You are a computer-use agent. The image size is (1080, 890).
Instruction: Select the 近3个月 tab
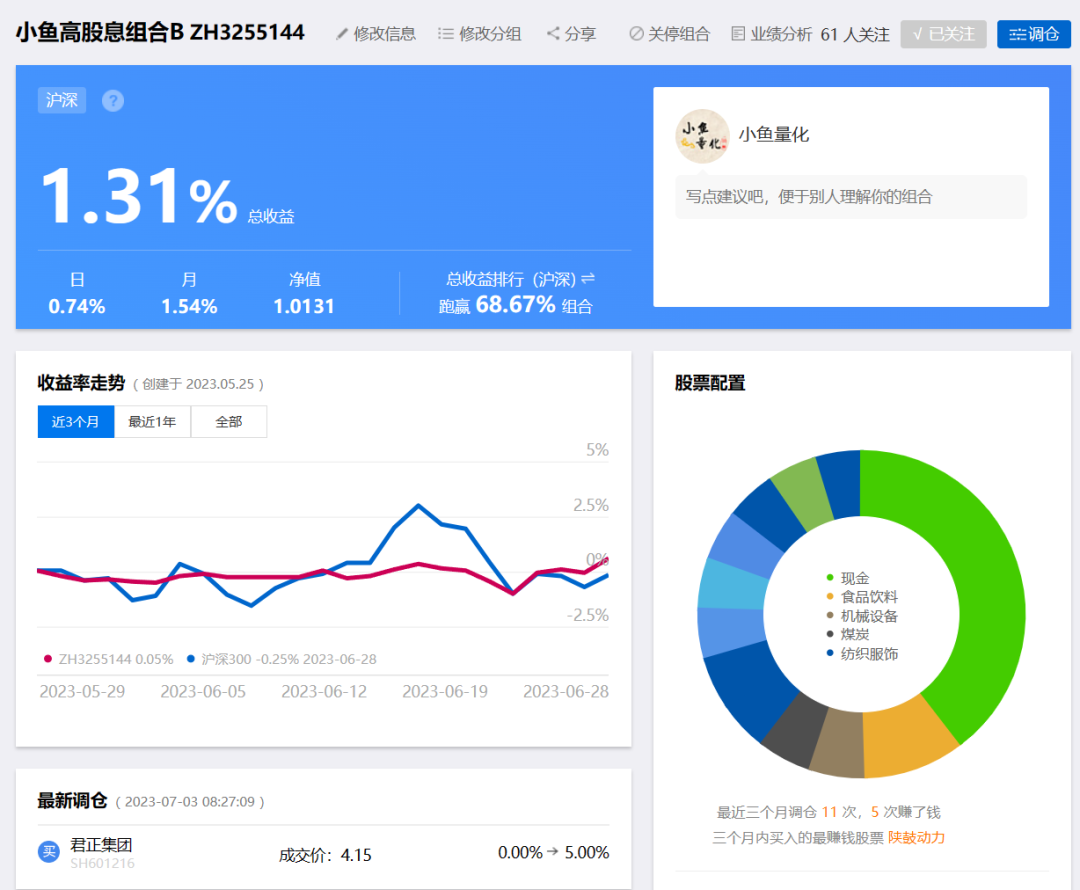[x=76, y=422]
